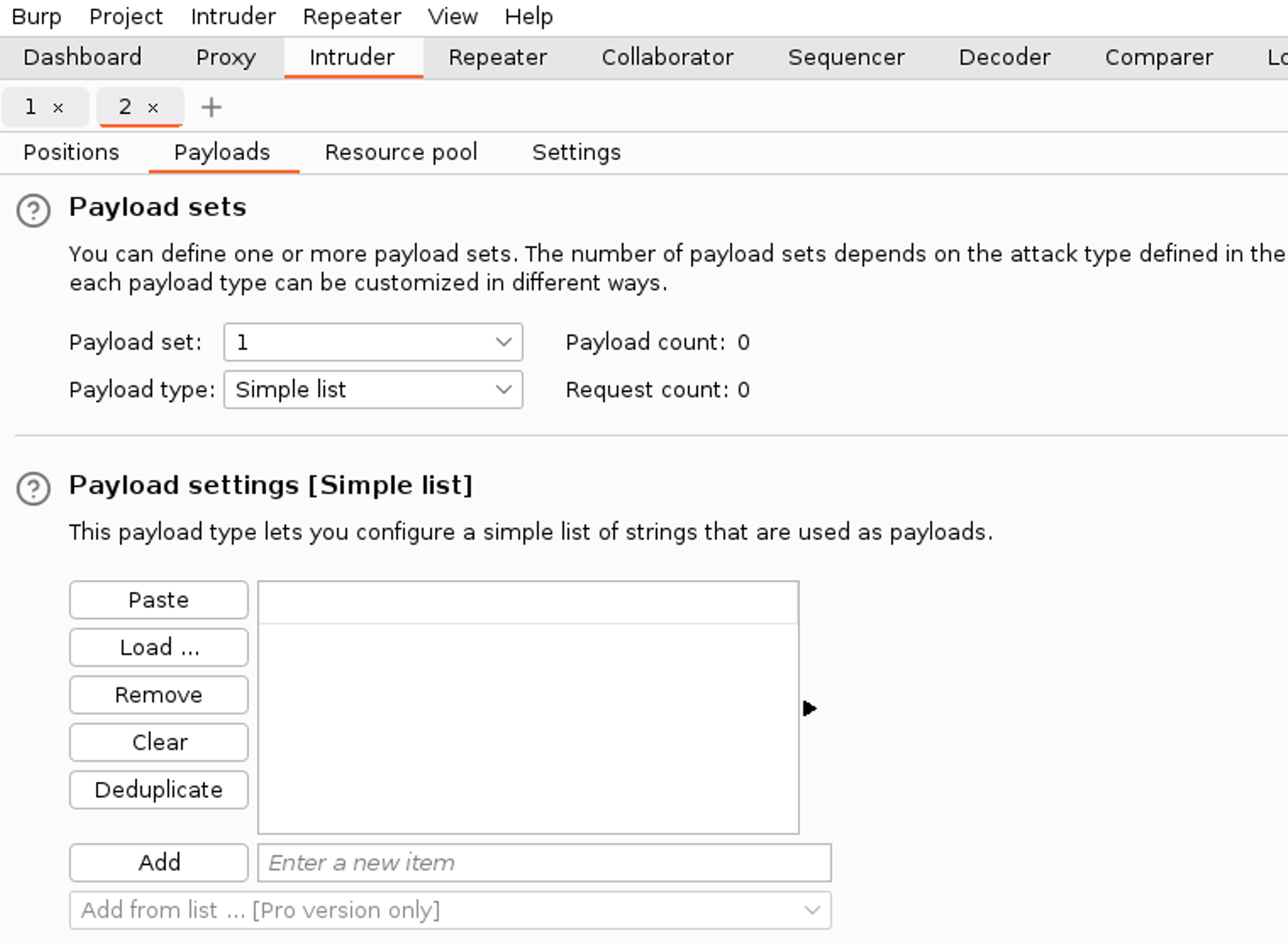Open the Positions sub-tab
The height and width of the screenshot is (943, 1288).
pos(71,152)
